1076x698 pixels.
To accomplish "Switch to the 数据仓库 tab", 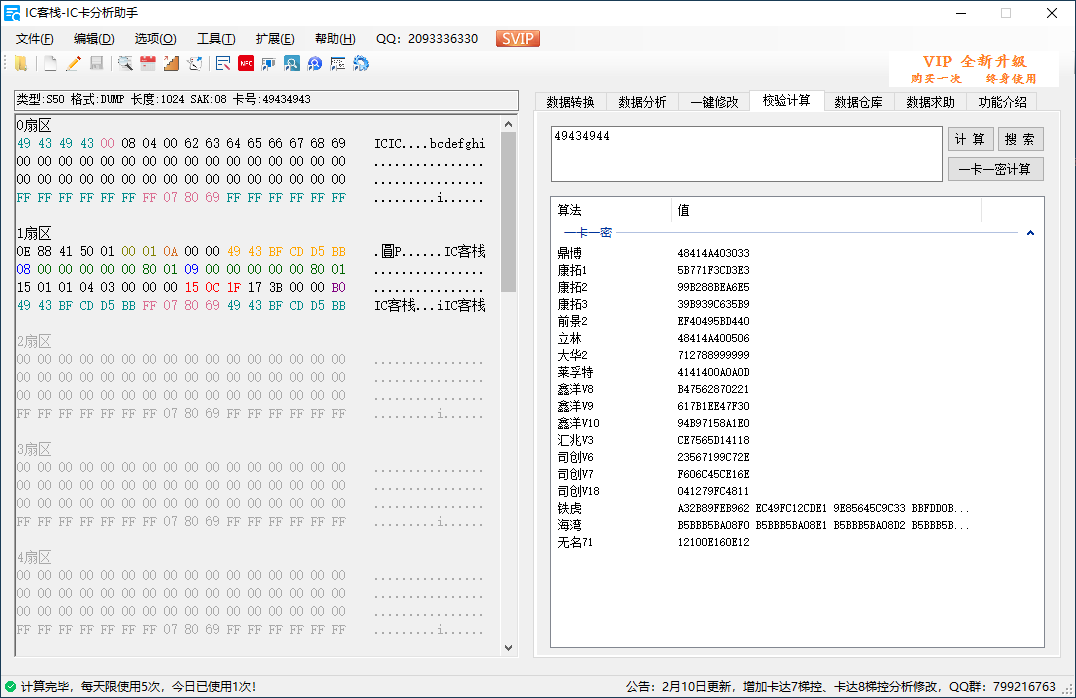I will 858,102.
